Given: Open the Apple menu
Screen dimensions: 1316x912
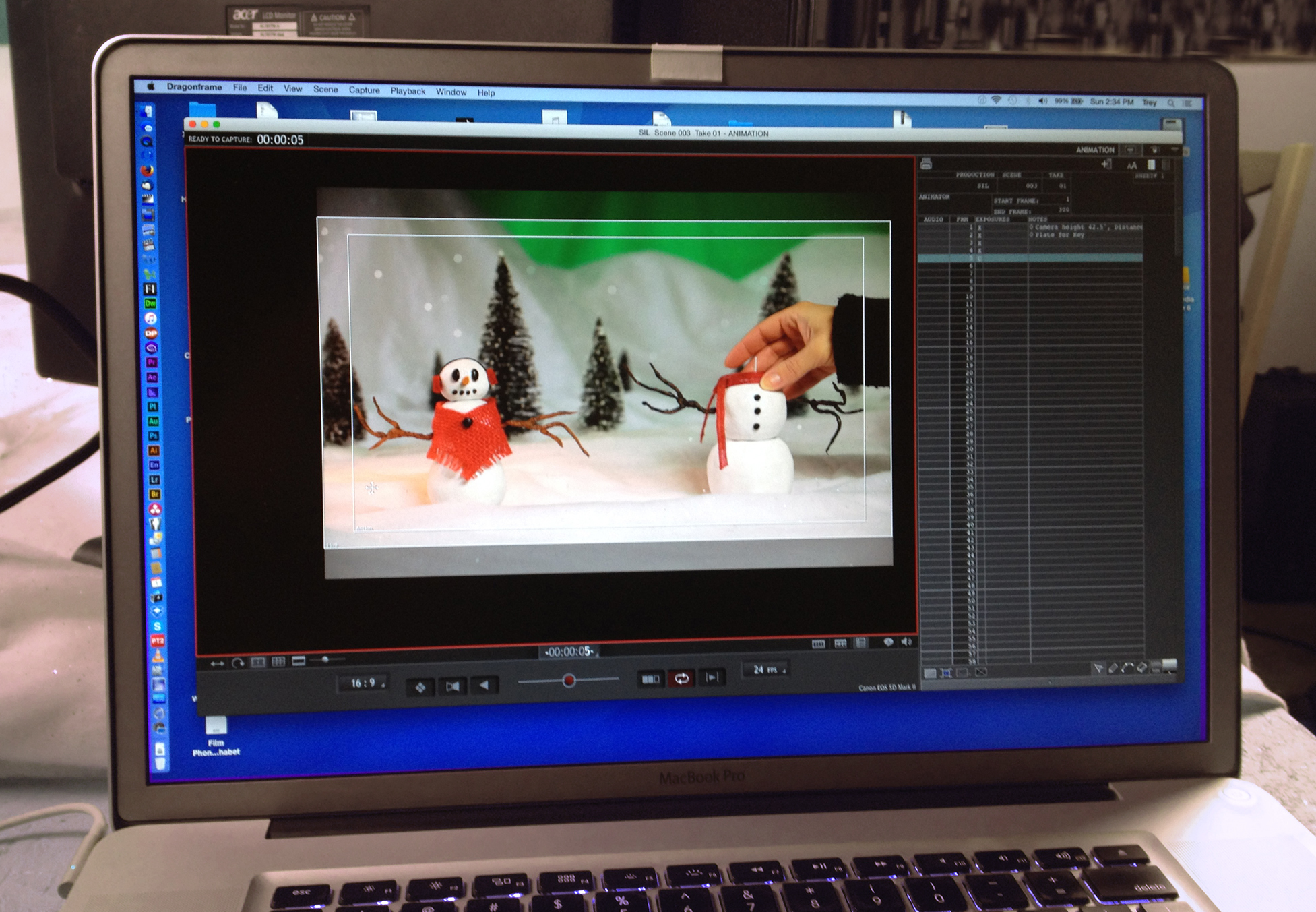Looking at the screenshot, I should (x=151, y=86).
